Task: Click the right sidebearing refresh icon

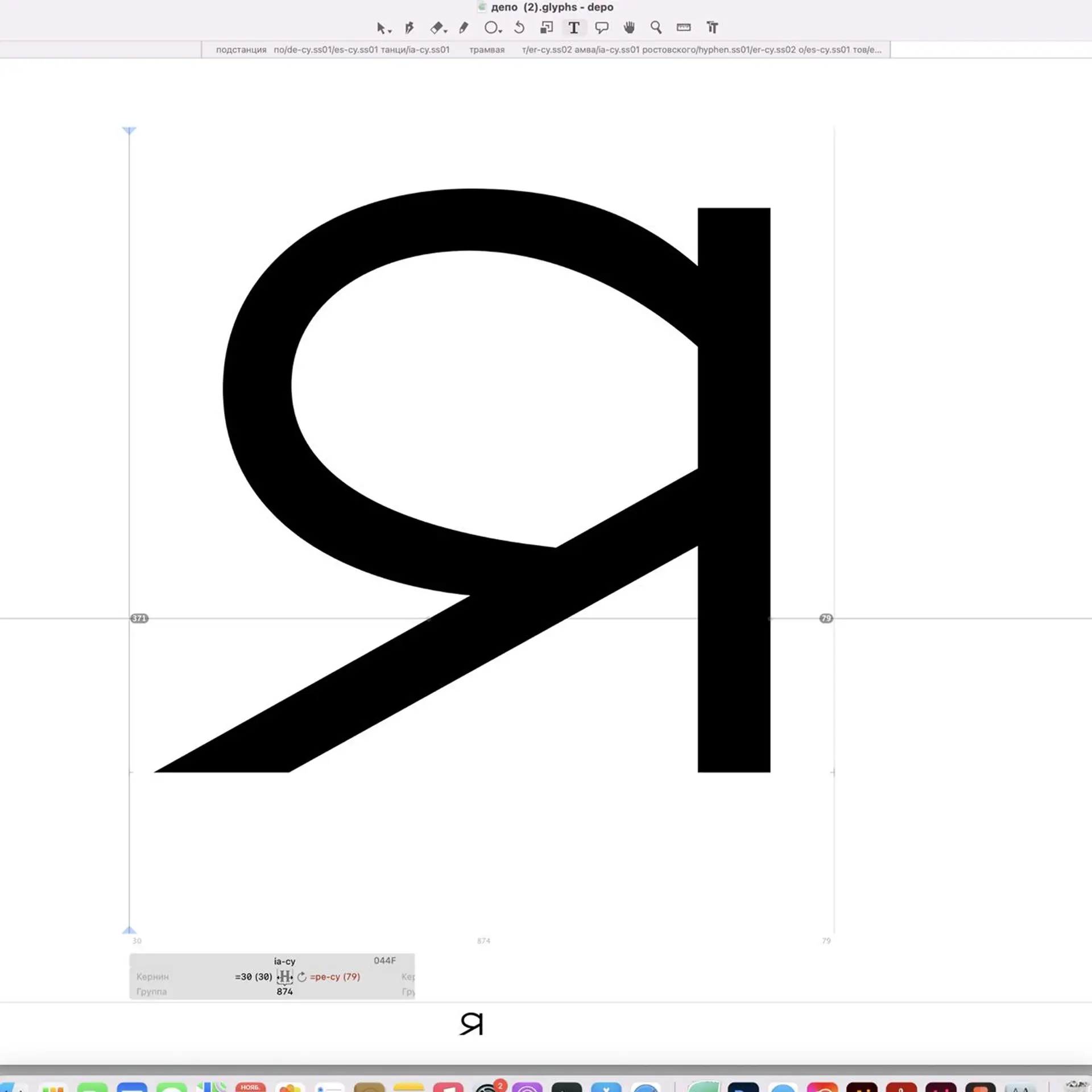Action: click(302, 977)
